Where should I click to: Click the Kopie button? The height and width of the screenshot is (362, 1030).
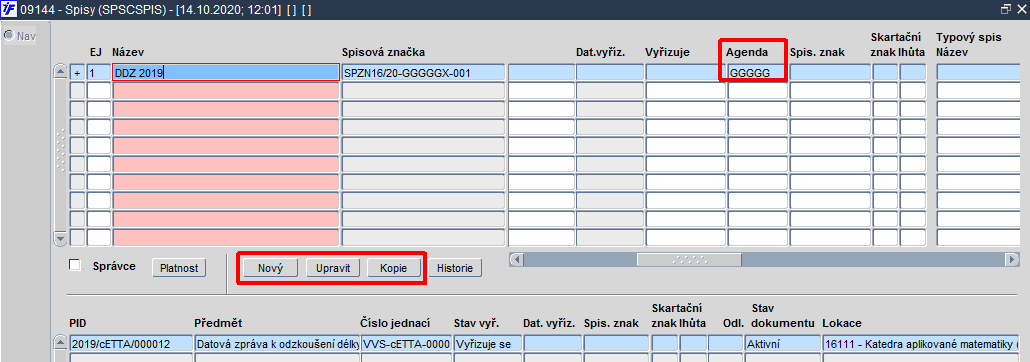pyautogui.click(x=393, y=268)
